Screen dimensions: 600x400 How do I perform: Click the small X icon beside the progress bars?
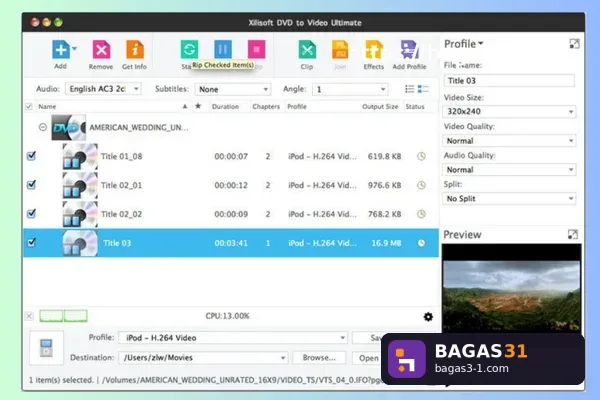[x=29, y=316]
